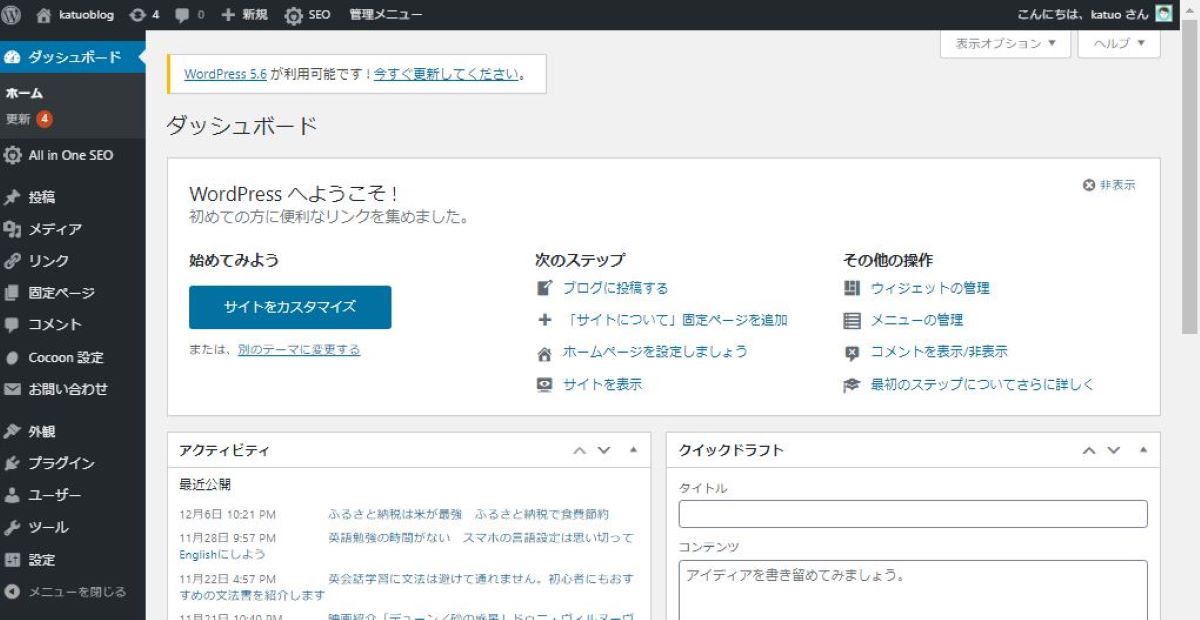The width and height of the screenshot is (1200, 620).
Task: Click メニューを閉じる to collapse the sidebar
Action: (77, 591)
